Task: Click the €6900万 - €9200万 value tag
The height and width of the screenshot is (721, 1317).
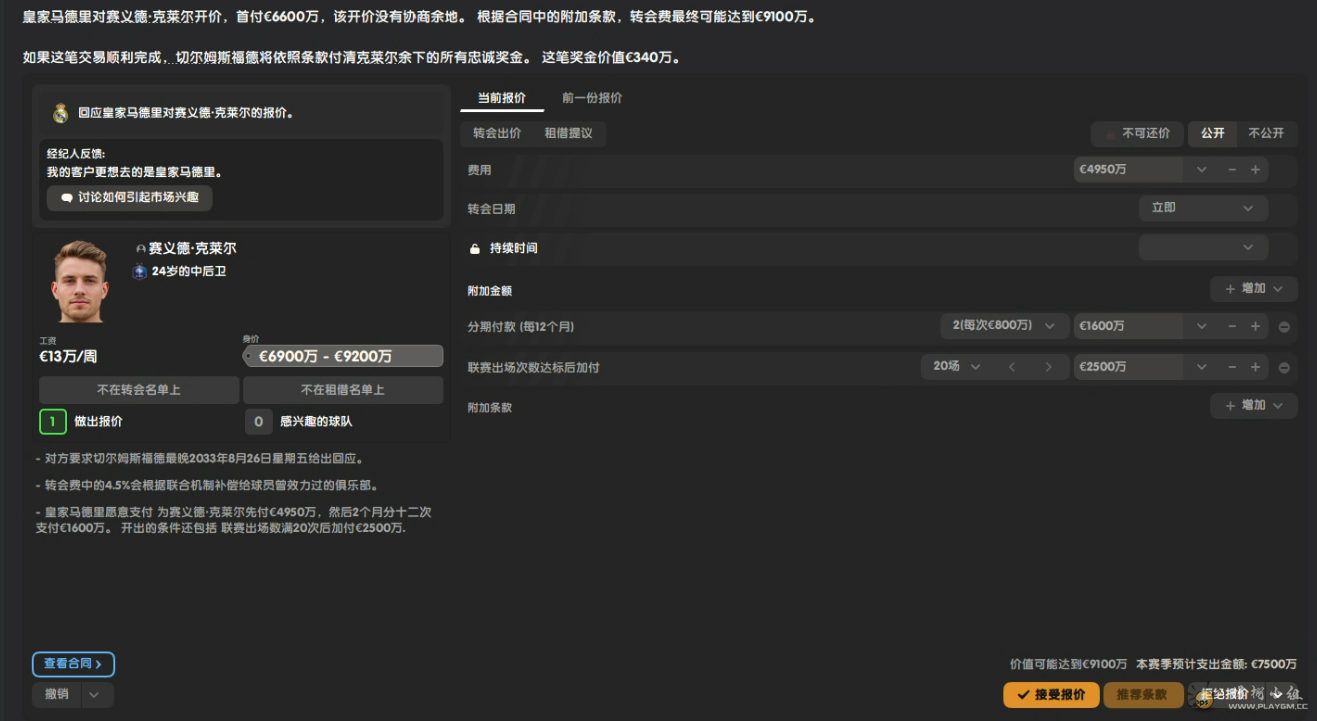Action: tap(343, 356)
